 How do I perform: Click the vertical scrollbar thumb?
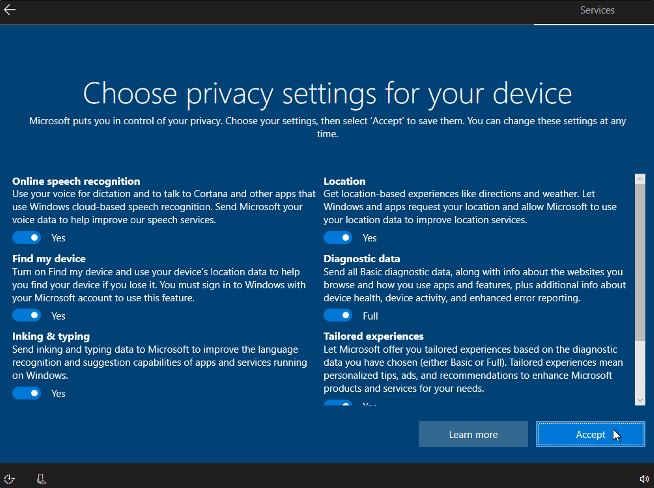pos(640,262)
